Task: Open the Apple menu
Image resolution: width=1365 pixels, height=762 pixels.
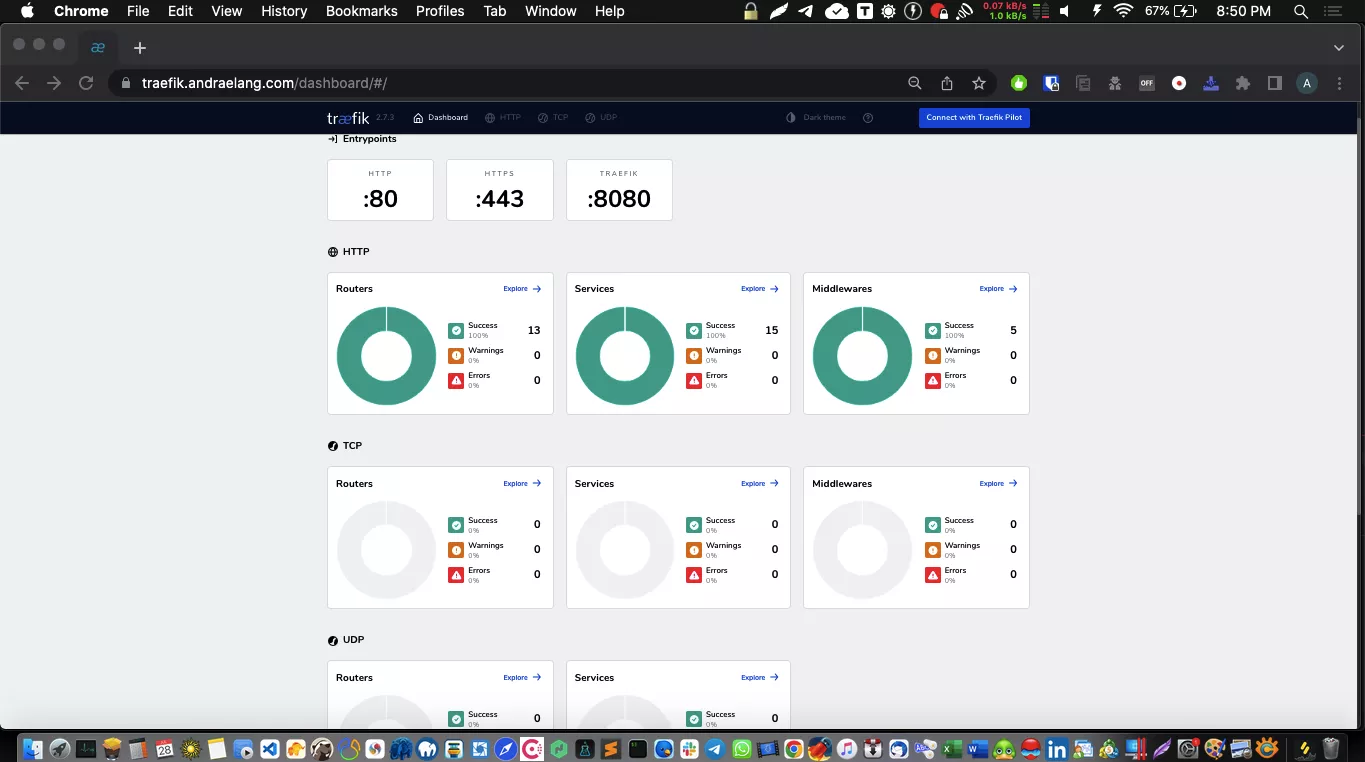Action: (27, 11)
